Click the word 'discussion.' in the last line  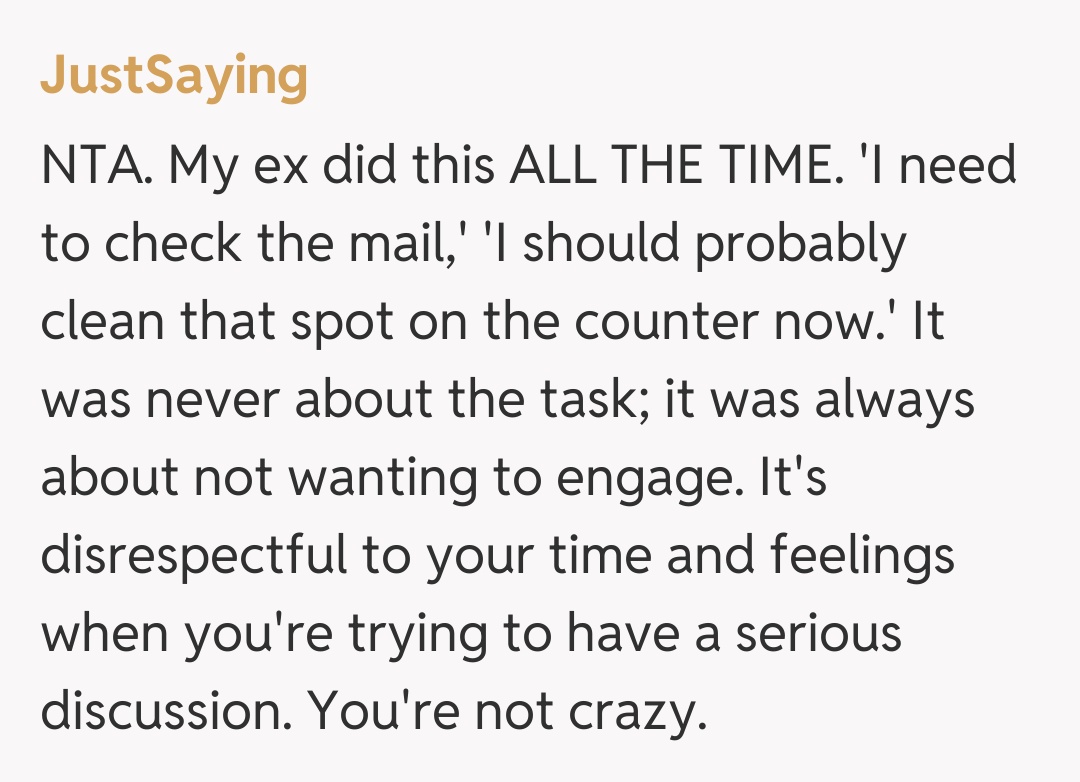click(165, 711)
